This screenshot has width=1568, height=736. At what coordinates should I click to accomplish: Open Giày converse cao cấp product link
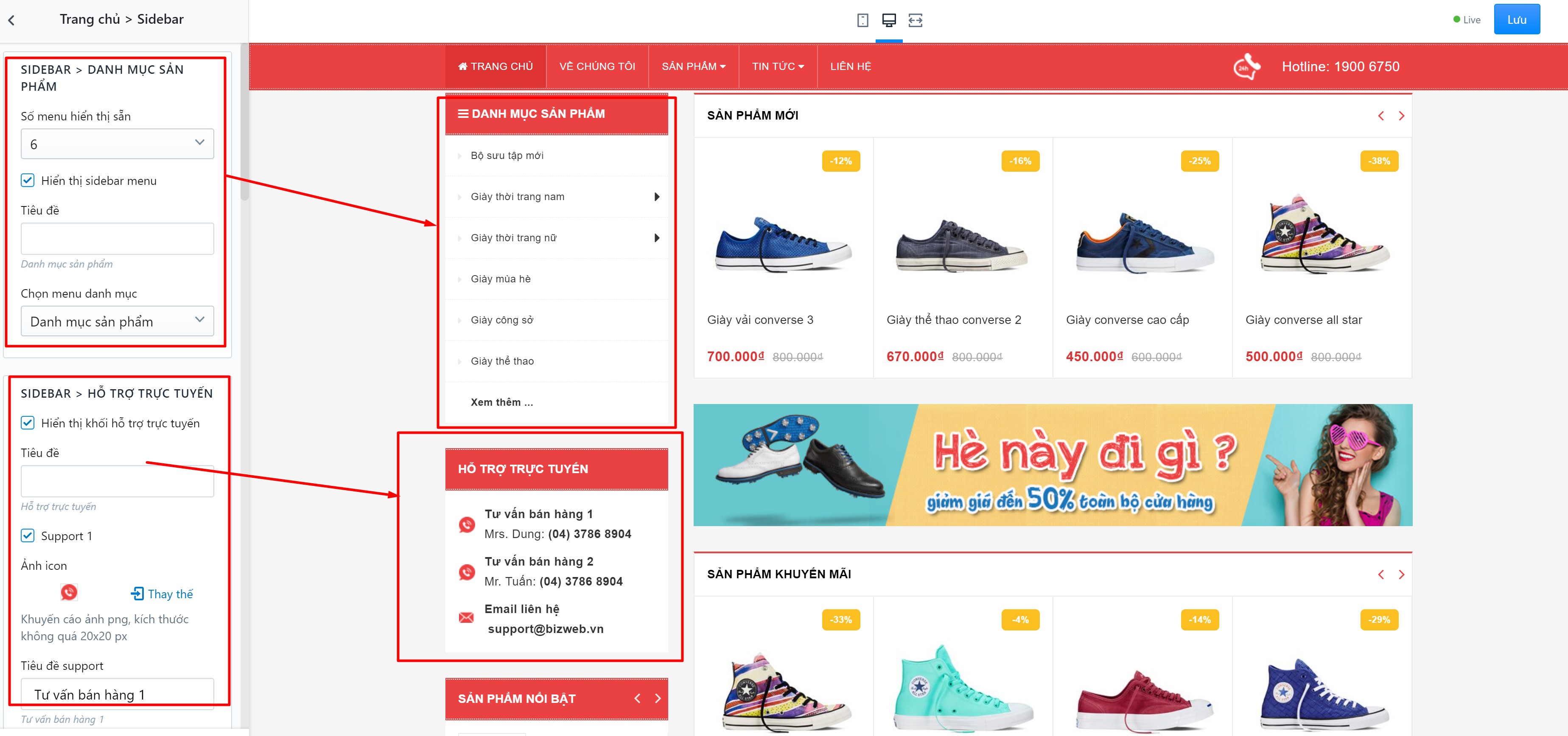click(x=1127, y=320)
